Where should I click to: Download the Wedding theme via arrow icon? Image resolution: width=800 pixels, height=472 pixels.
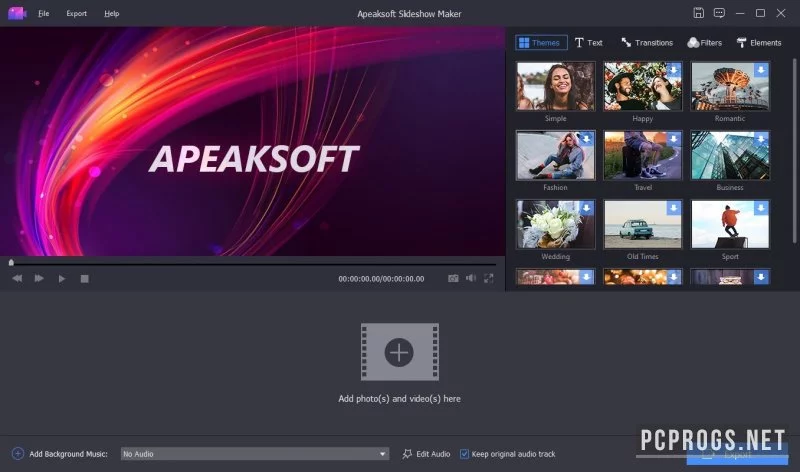586,208
